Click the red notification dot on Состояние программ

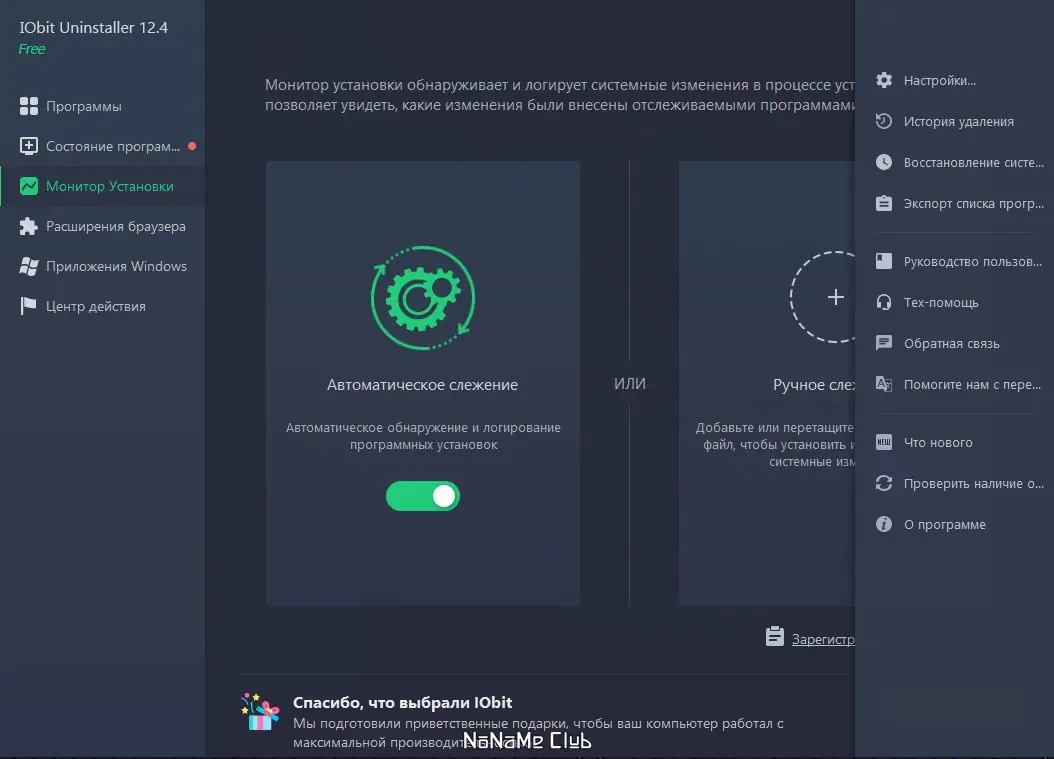(x=192, y=146)
